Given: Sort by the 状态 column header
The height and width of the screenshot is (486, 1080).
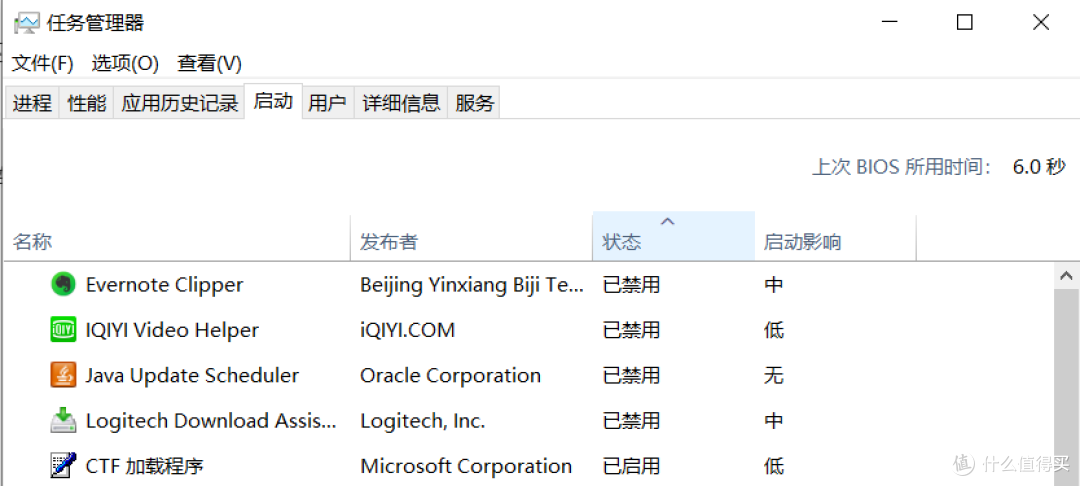Looking at the screenshot, I should tap(674, 237).
